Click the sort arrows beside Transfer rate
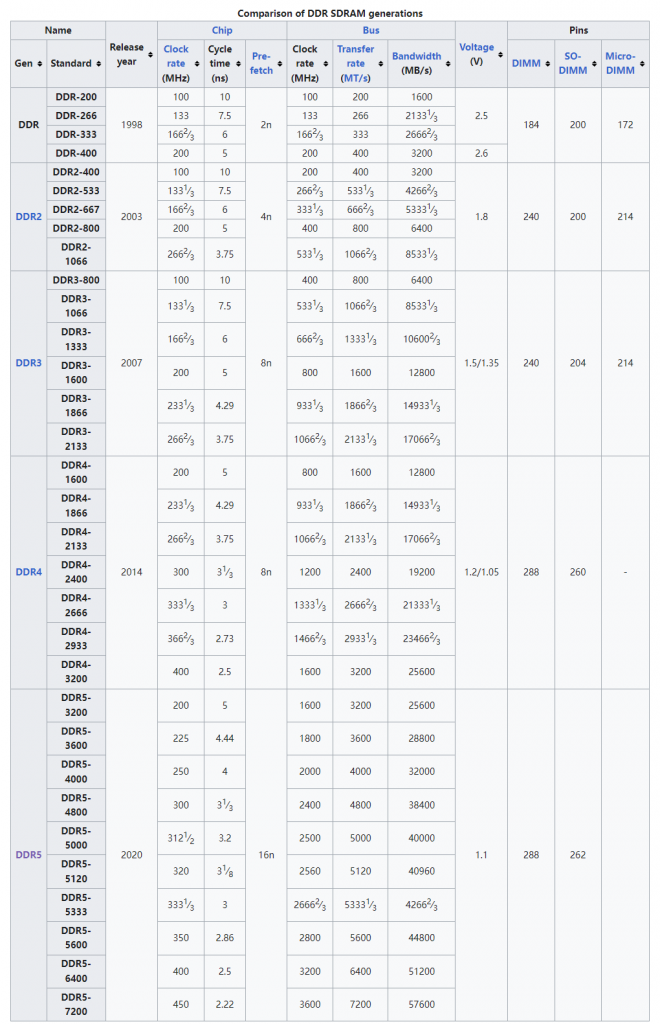Image resolution: width=660 pixels, height=1024 pixels. point(378,64)
